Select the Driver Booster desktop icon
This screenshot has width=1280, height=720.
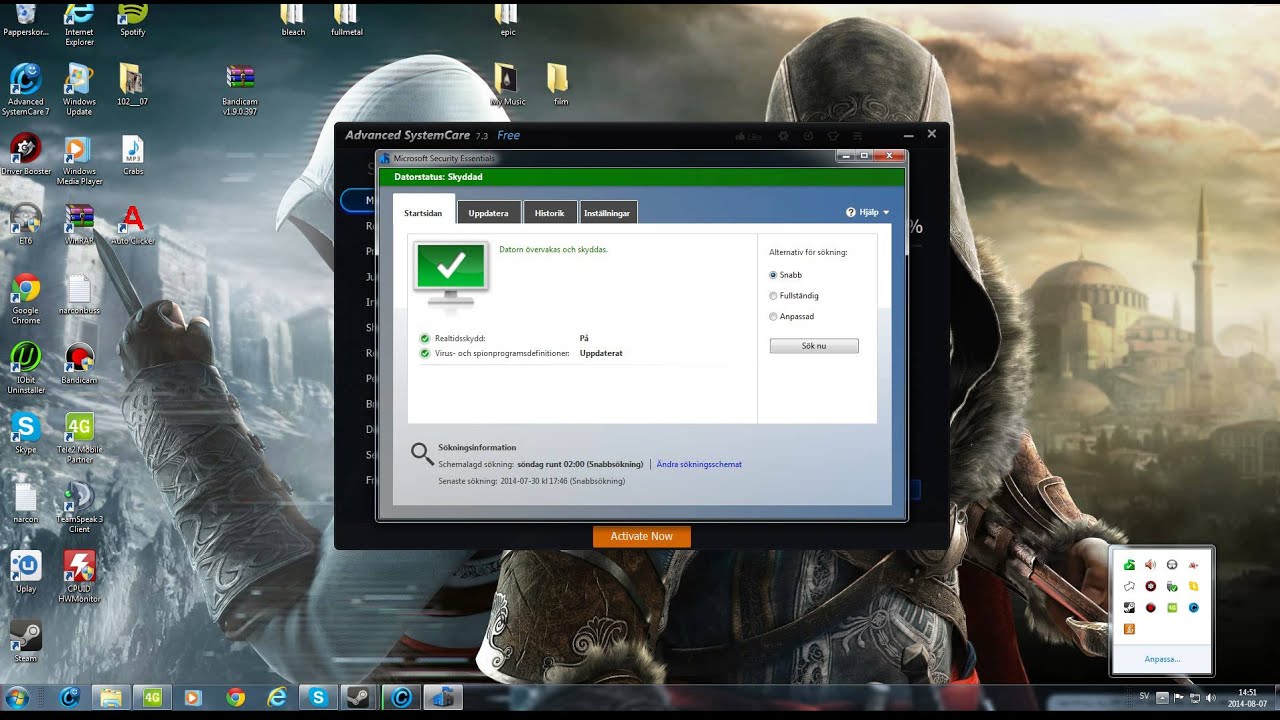pos(26,154)
